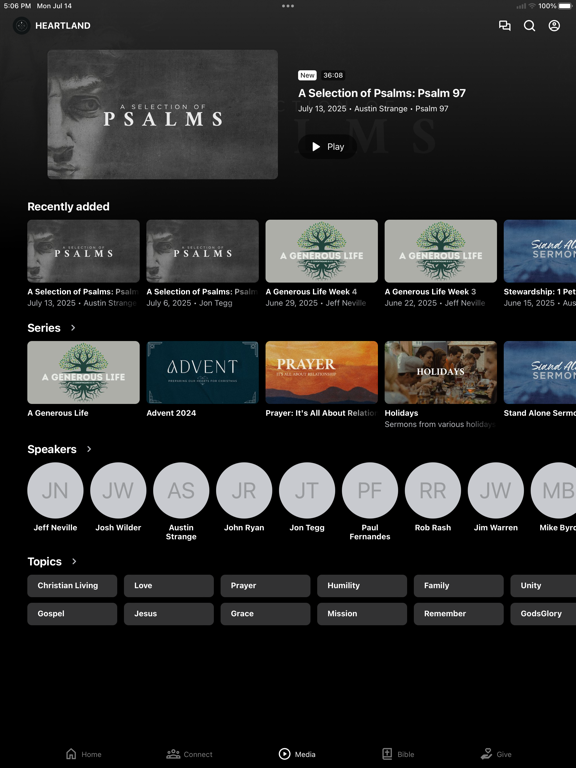Select speaker Austin Strange avatar
This screenshot has width=576, height=768.
[x=181, y=490]
